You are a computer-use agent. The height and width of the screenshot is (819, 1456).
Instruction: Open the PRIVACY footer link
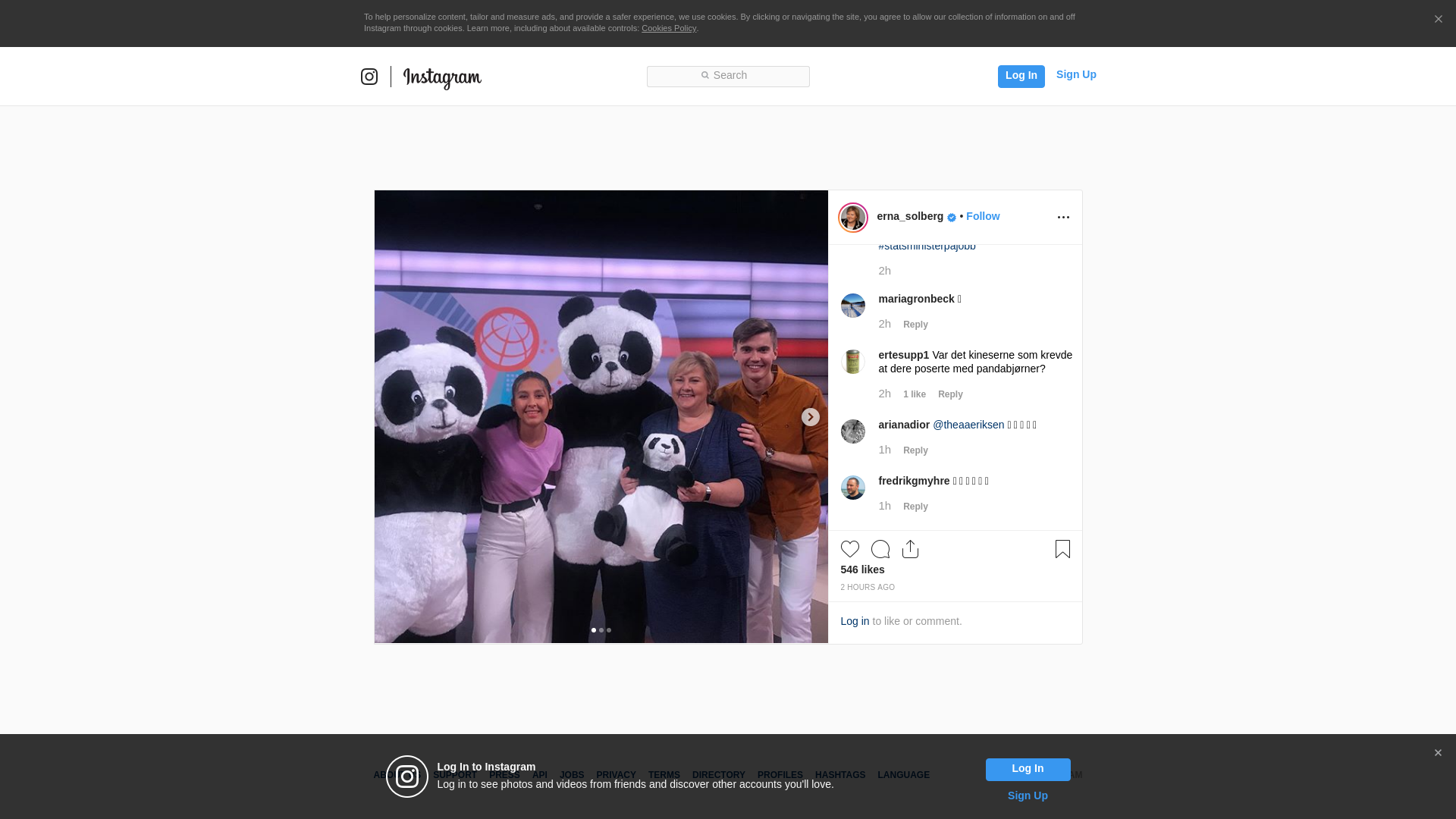[616, 775]
